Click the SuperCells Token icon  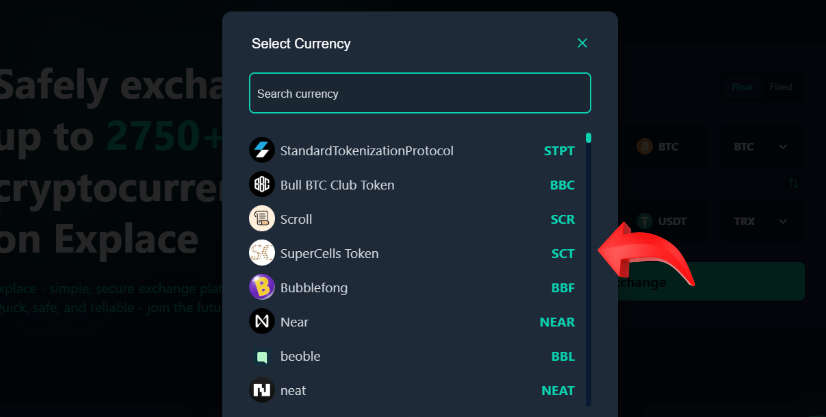pos(262,253)
